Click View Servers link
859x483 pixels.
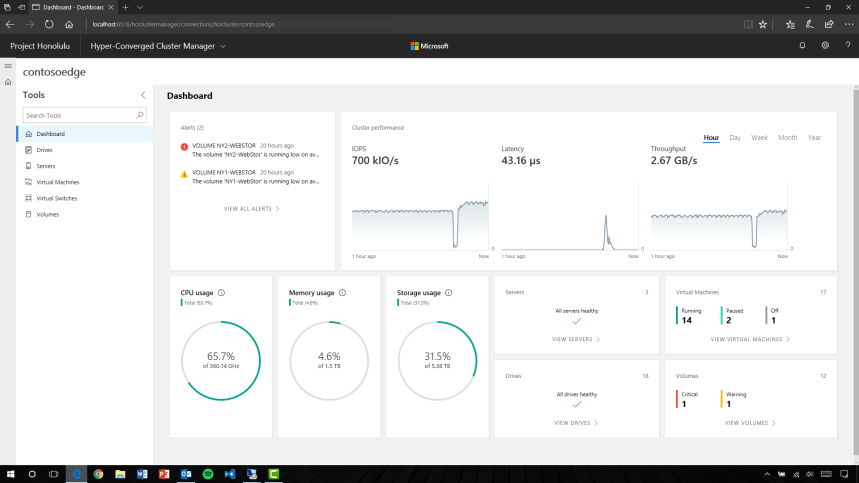point(576,340)
